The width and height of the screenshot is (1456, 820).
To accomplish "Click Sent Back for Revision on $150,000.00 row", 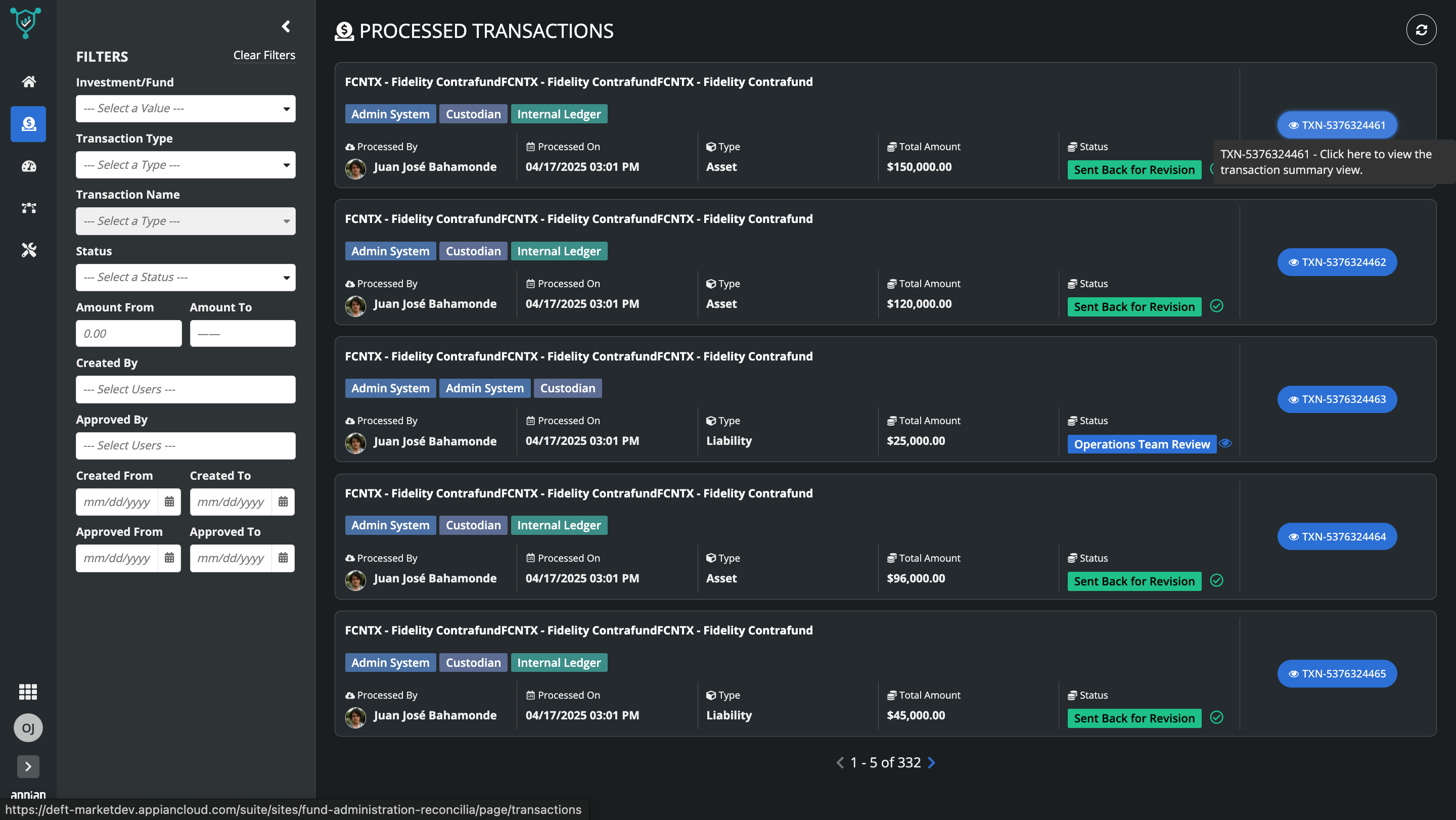I will pos(1134,169).
